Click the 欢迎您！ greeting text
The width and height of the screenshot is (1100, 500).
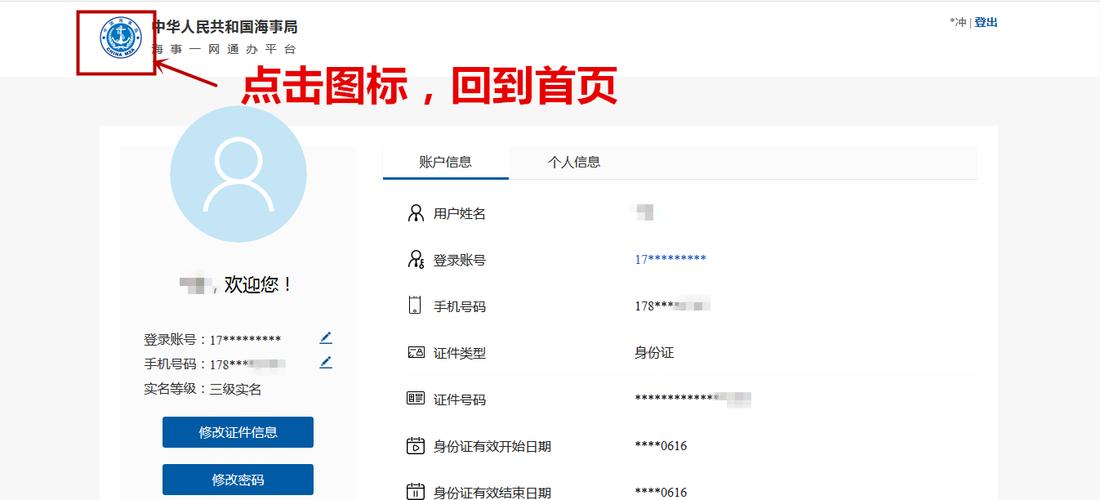click(257, 285)
